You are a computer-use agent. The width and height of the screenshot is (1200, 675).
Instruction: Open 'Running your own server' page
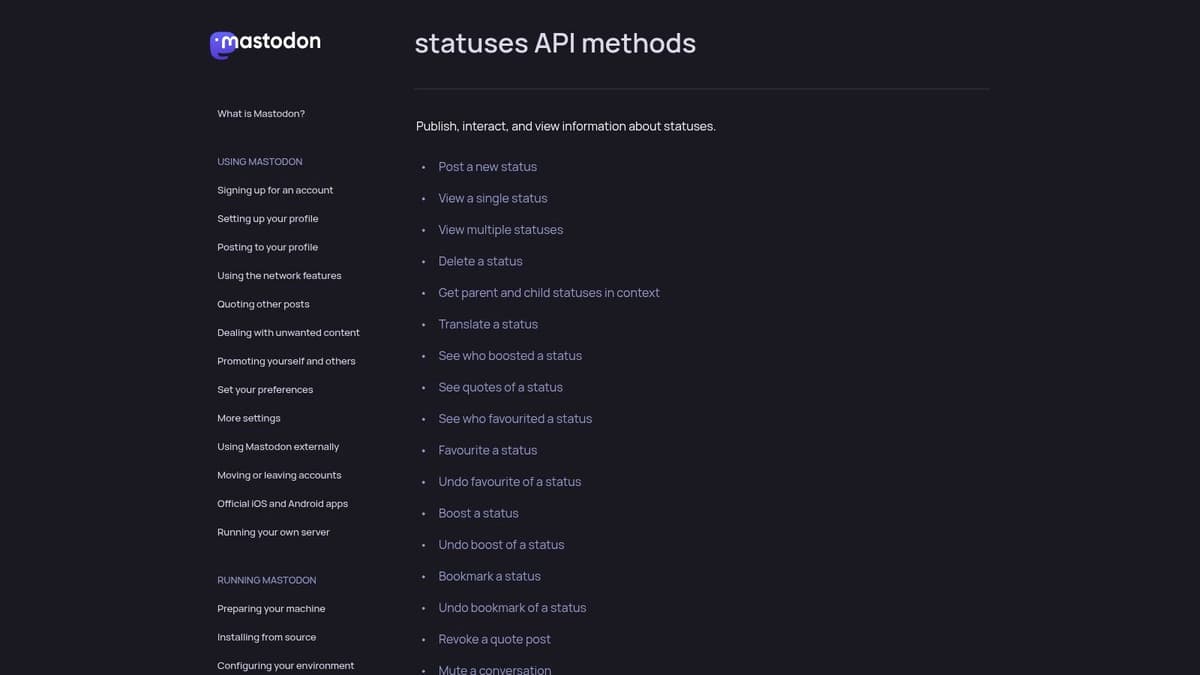pos(273,532)
